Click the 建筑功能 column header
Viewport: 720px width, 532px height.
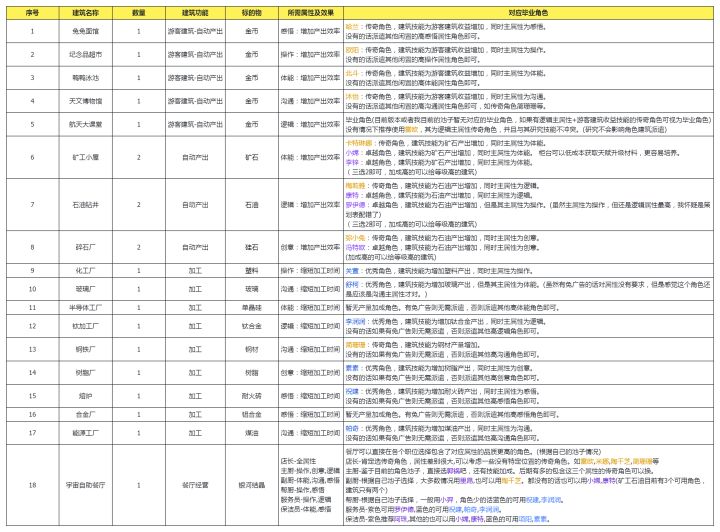click(x=195, y=13)
